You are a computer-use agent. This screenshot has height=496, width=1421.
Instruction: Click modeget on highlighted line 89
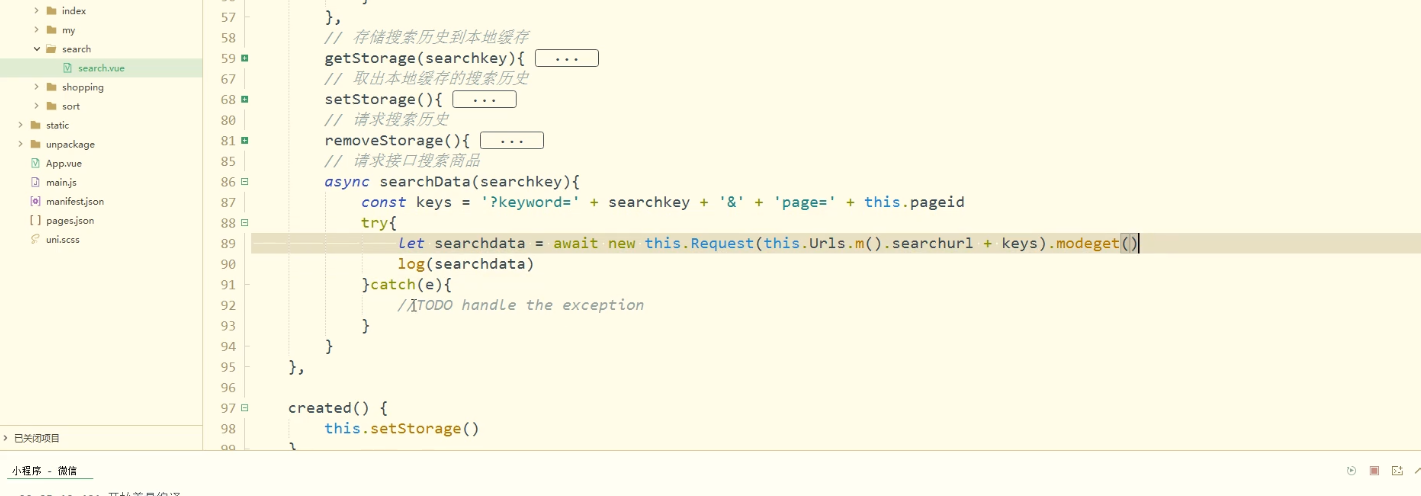click(x=1088, y=243)
